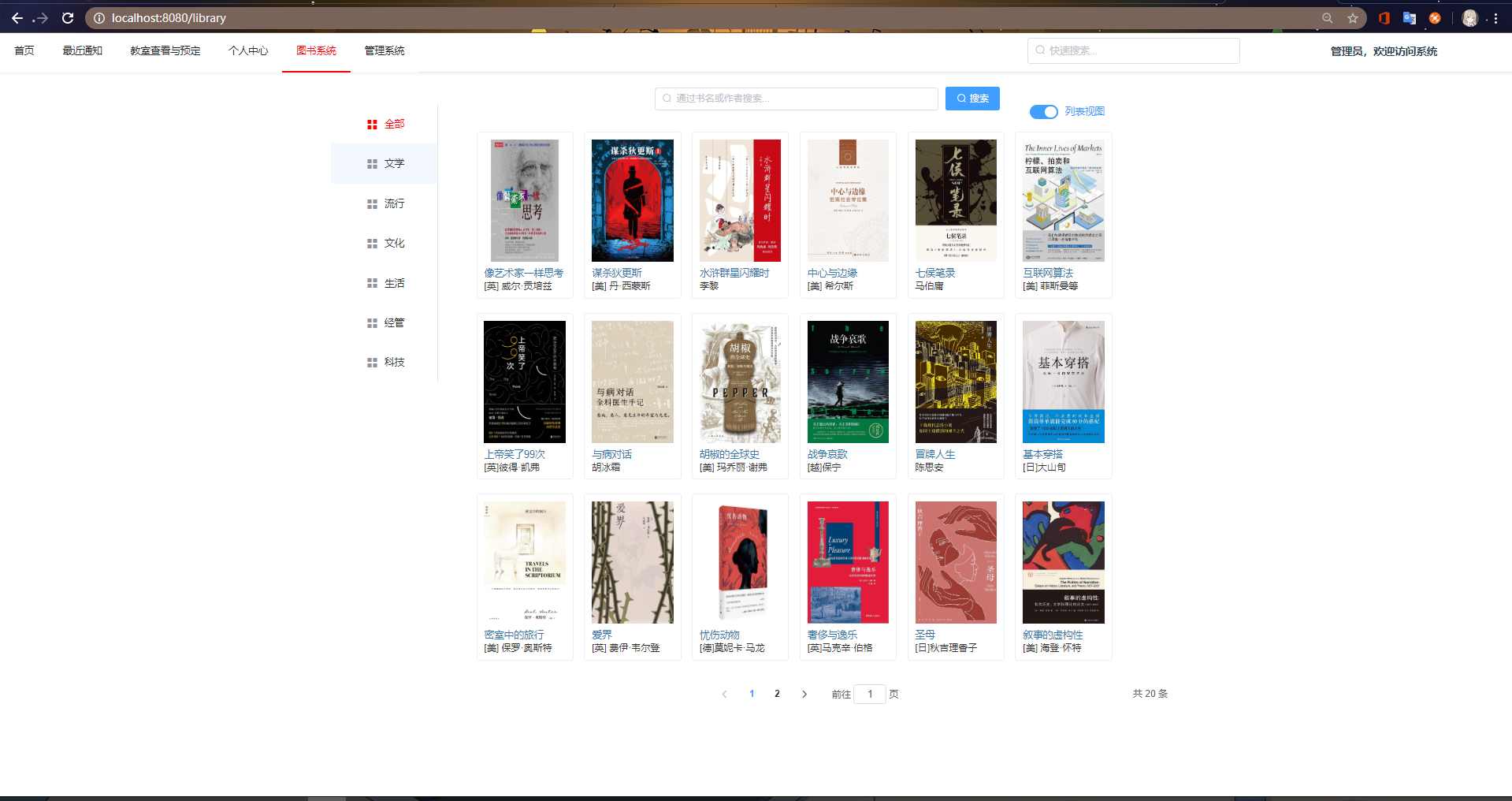Image resolution: width=1512 pixels, height=801 pixels.
Task: Open the 中心与边缘 book title link
Action: point(833,273)
